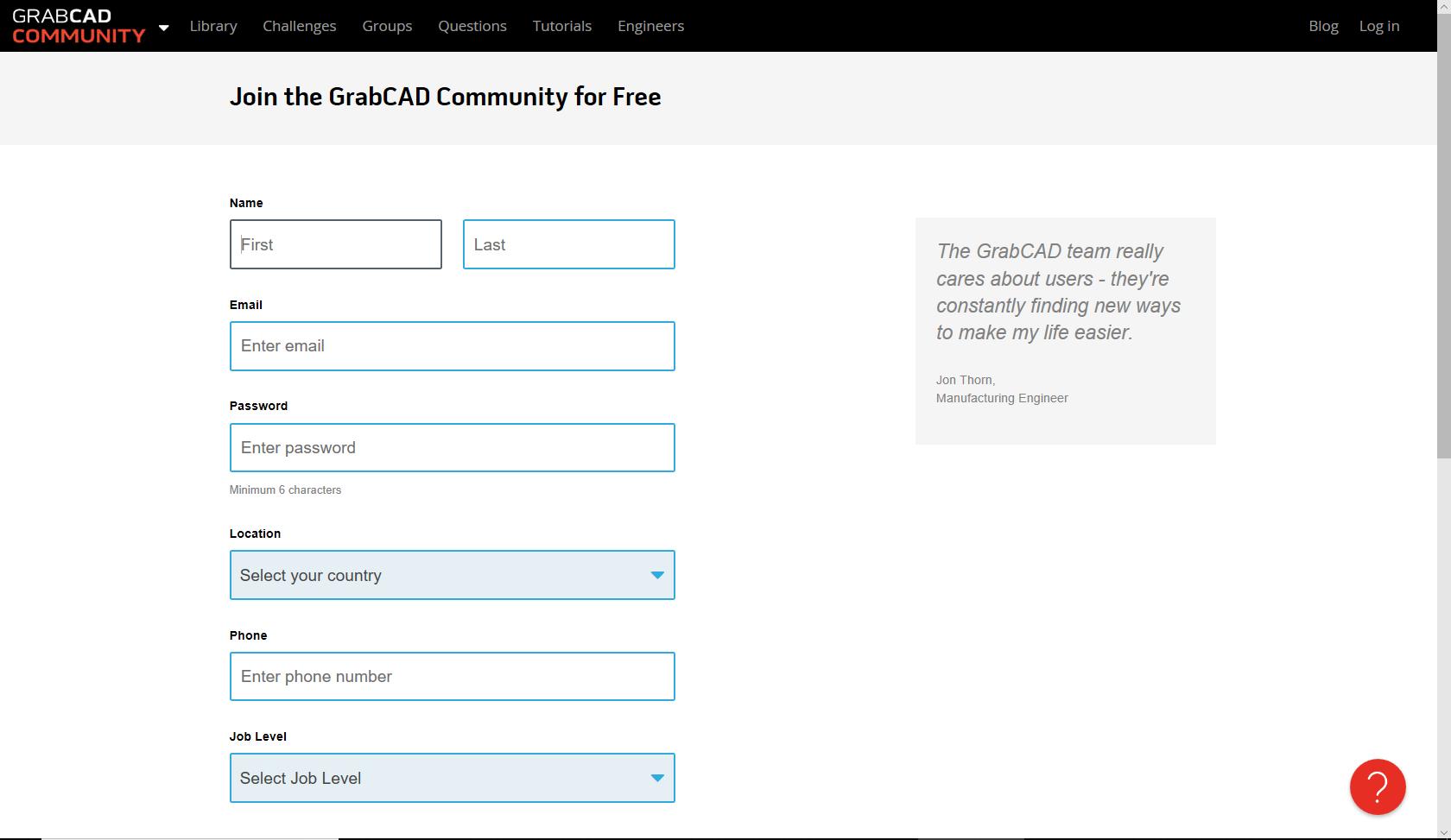The width and height of the screenshot is (1451, 840).
Task: Go to the Challenges page
Action: pyautogui.click(x=299, y=26)
